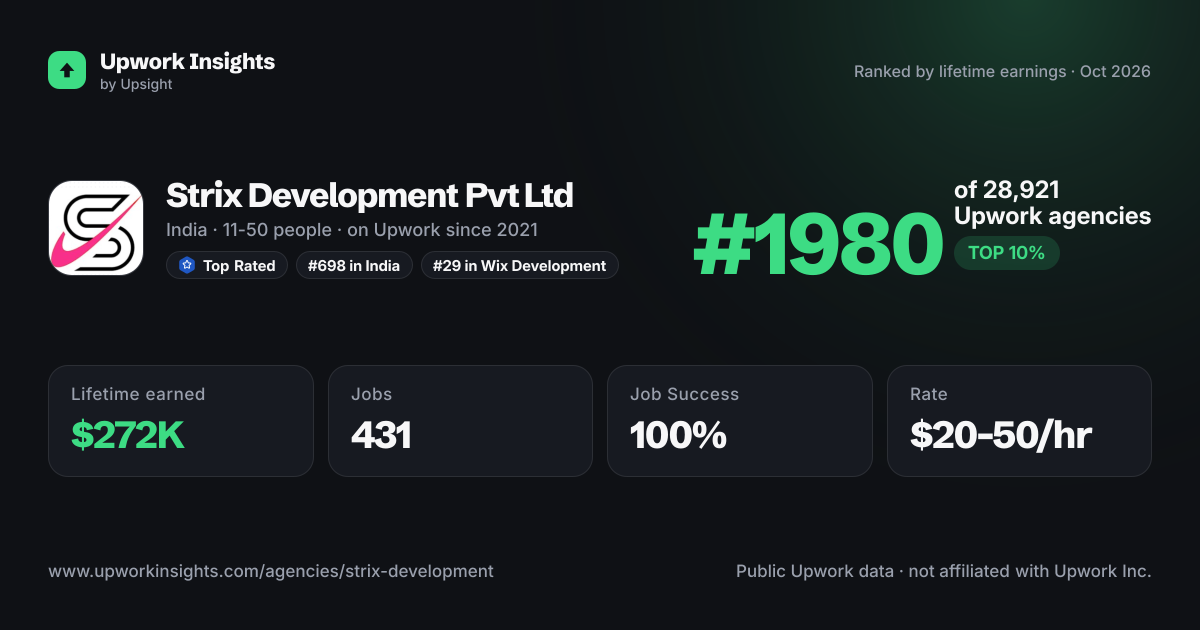Viewport: 1200px width, 630px height.
Task: Open the #698 in India tag
Action: click(354, 265)
